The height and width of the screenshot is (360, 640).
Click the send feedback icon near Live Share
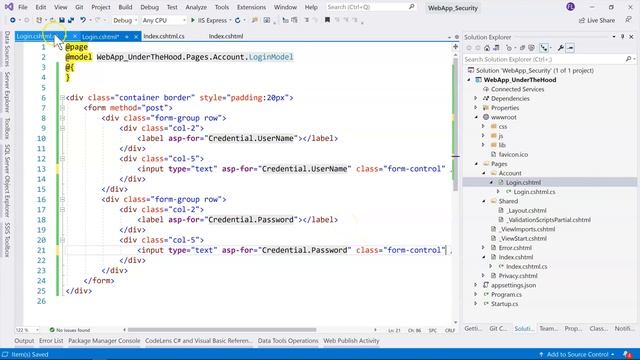(628, 20)
